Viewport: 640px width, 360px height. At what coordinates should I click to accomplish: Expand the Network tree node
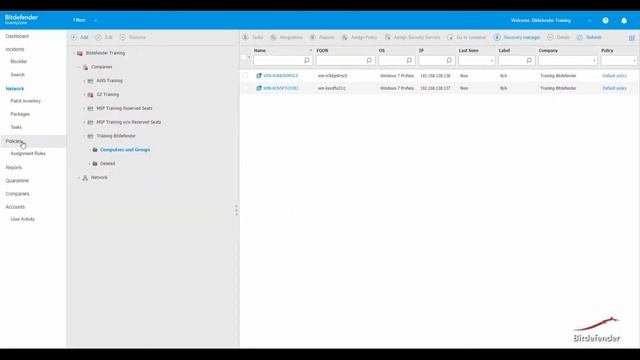pyautogui.click(x=79, y=178)
